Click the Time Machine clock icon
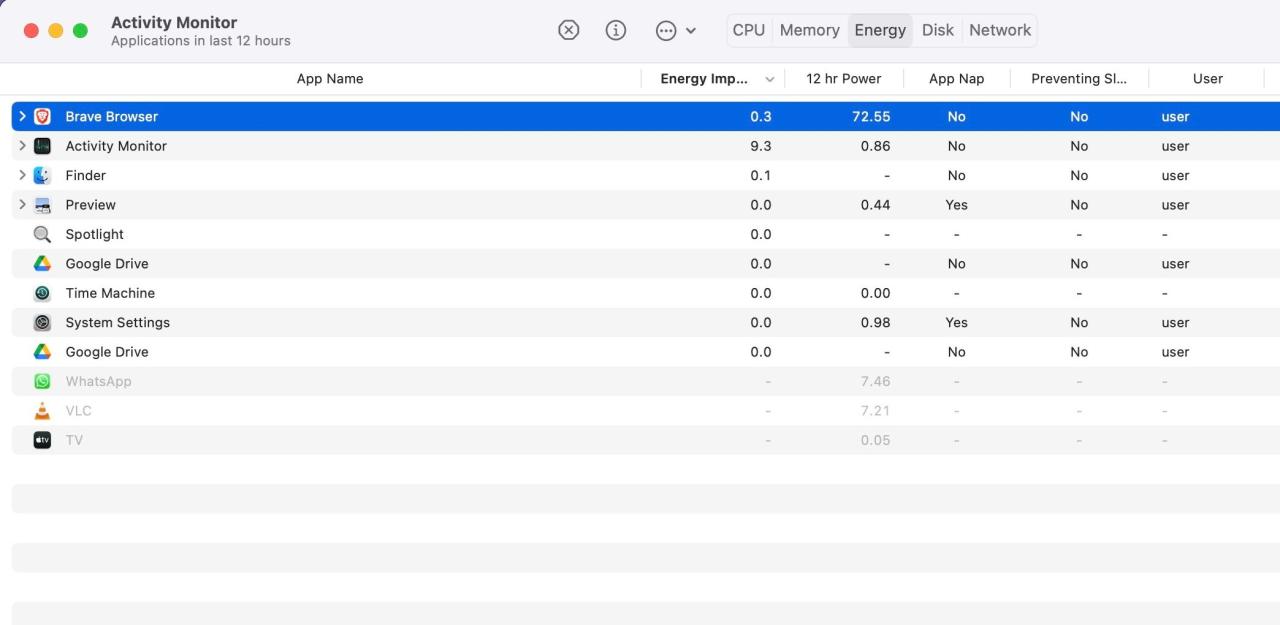 [42, 293]
